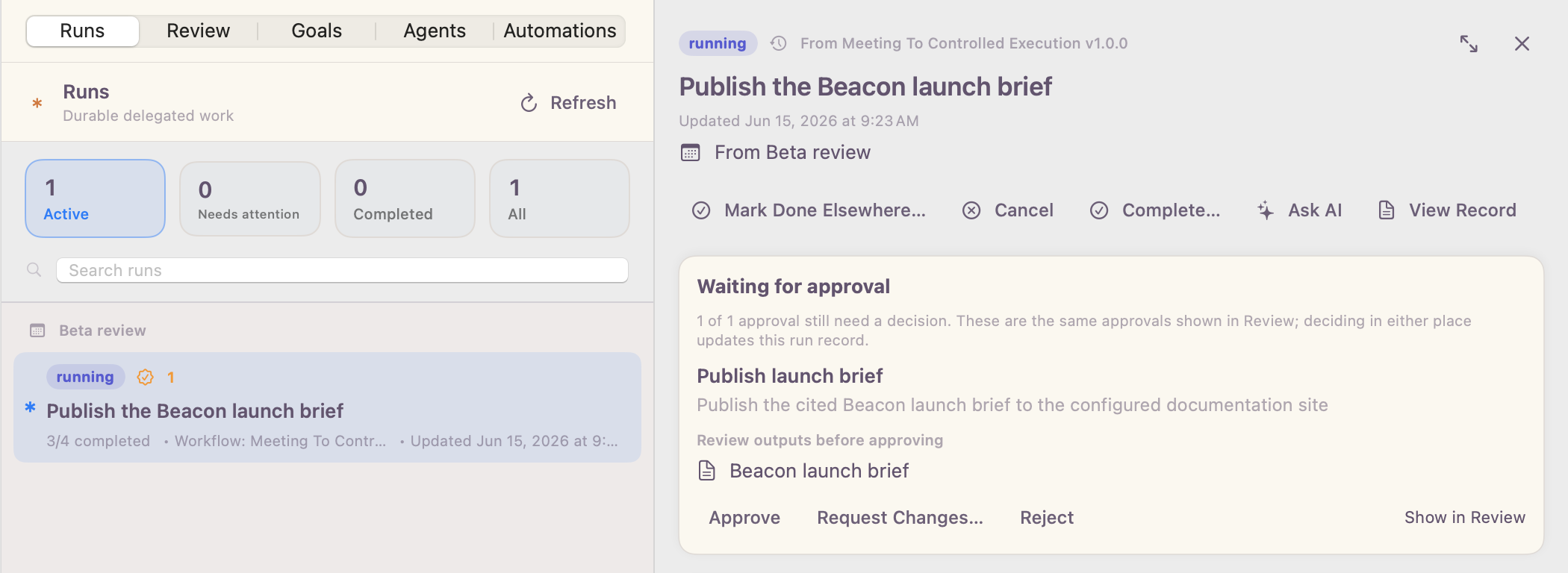Open the Review tab
Image resolution: width=1568 pixels, height=573 pixels.
[x=198, y=31]
